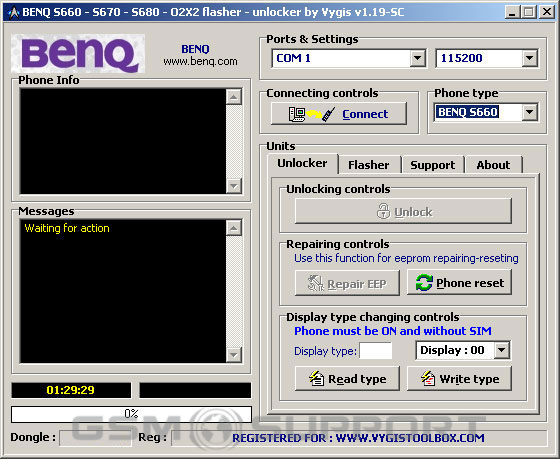This screenshot has height=459, width=560.
Task: Expand the Phone type BENQ S660 dropdown
Action: point(530,112)
